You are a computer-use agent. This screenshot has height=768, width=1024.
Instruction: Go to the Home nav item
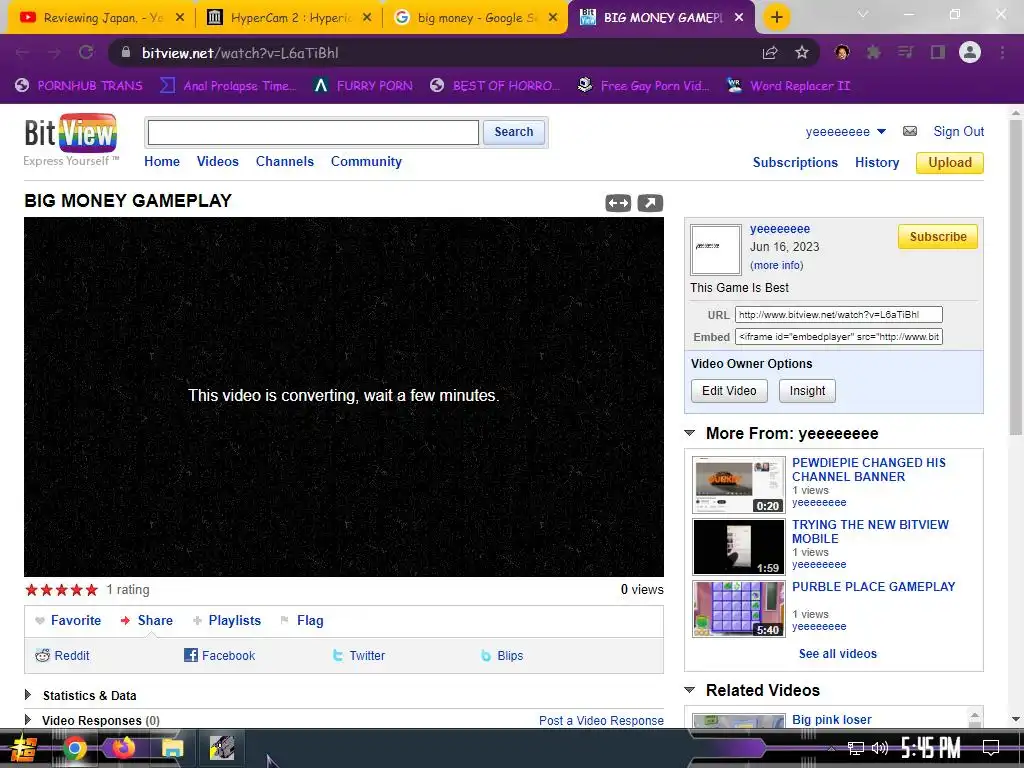pyautogui.click(x=162, y=161)
